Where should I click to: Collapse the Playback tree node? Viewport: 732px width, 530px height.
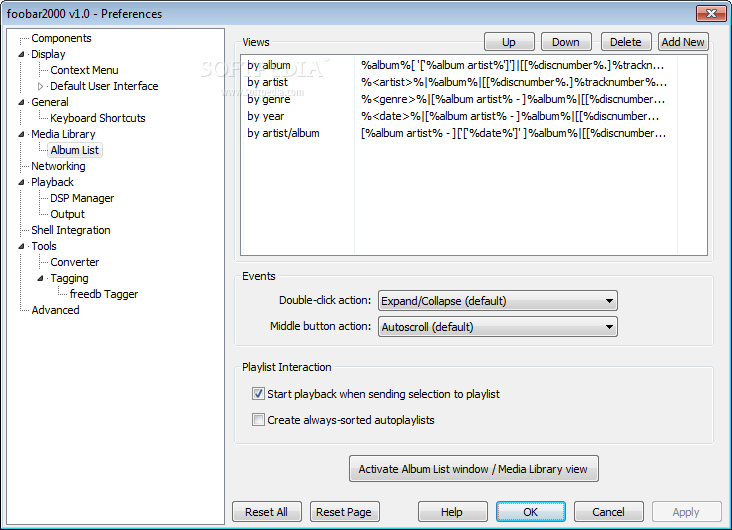pos(21,183)
